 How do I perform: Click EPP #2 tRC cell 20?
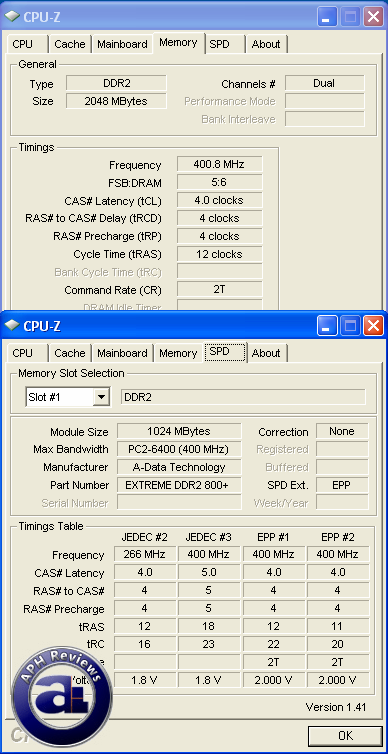pyautogui.click(x=338, y=644)
